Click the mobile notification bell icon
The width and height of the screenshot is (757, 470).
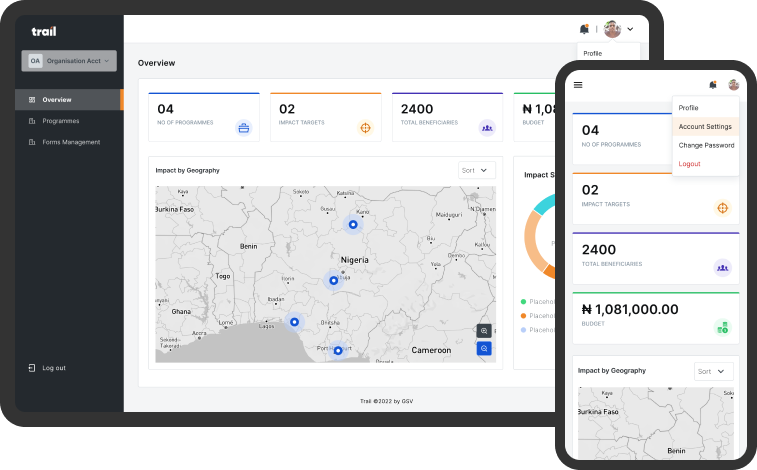coord(713,85)
